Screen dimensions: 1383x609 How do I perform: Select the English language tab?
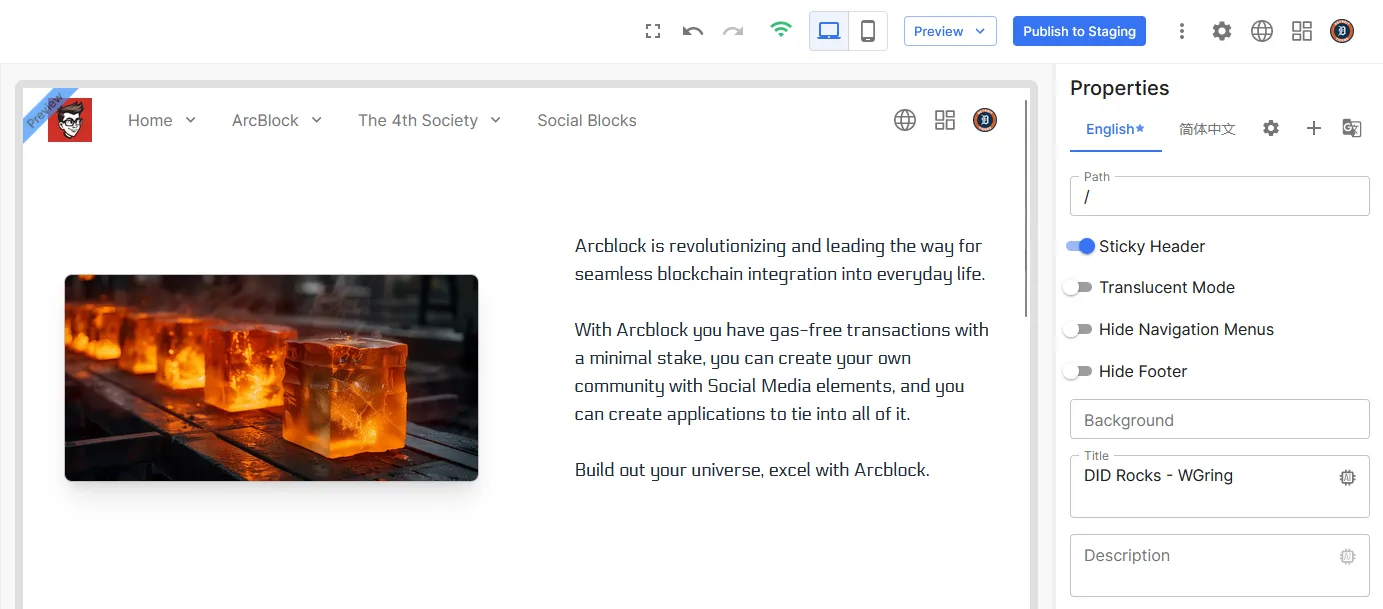pos(1115,129)
